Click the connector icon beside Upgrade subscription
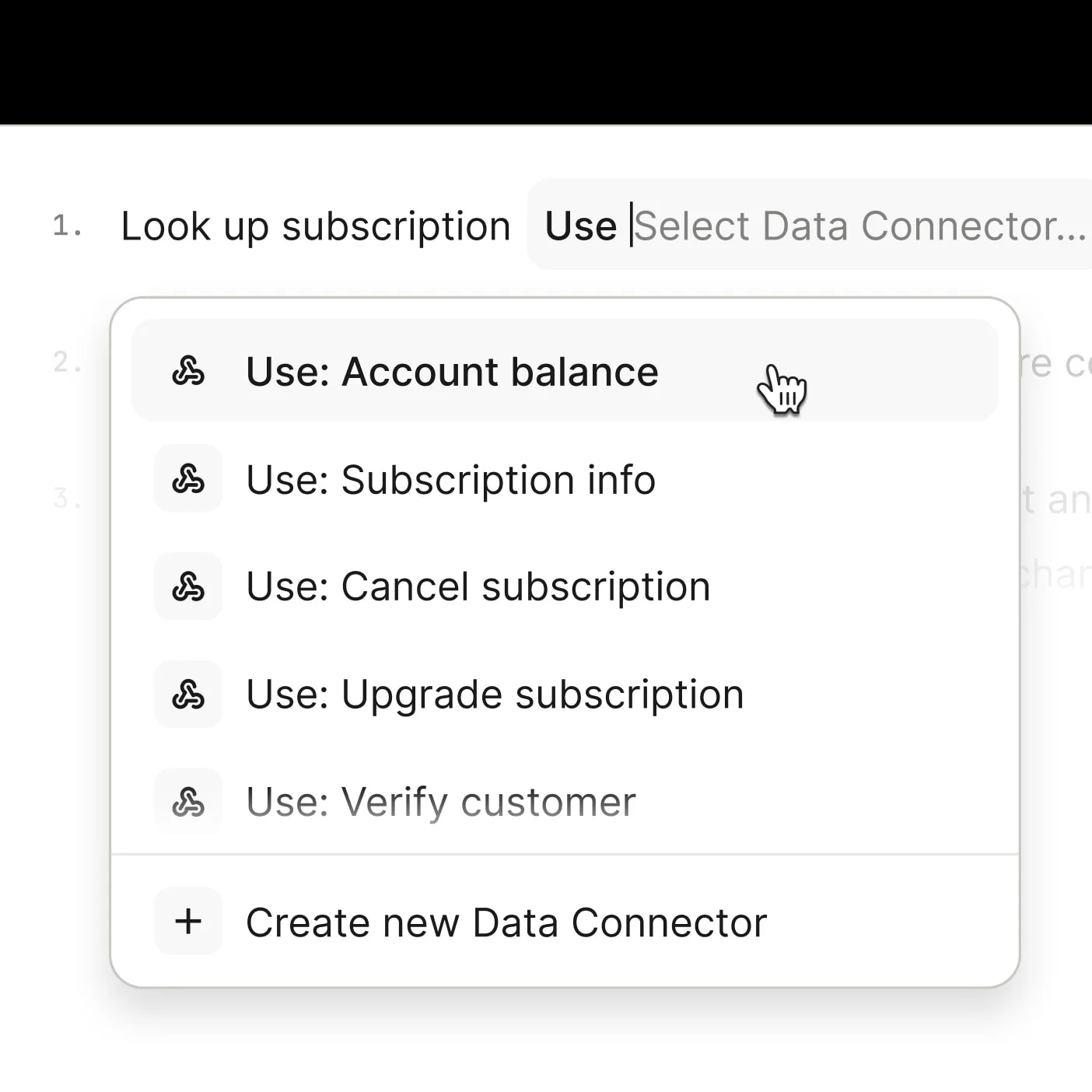The height and width of the screenshot is (1092, 1092). tap(188, 694)
